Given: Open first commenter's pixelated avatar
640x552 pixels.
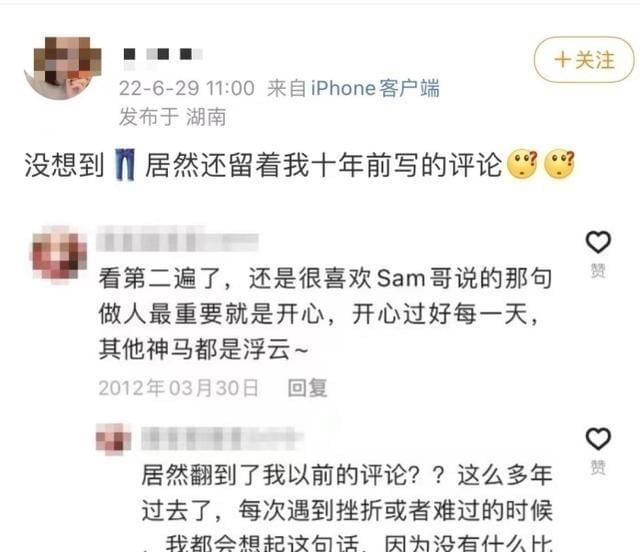Looking at the screenshot, I should 59,254.
